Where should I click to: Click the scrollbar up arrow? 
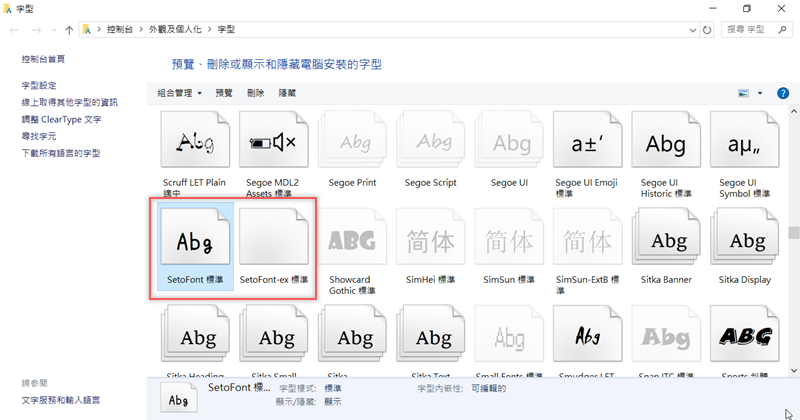click(793, 111)
